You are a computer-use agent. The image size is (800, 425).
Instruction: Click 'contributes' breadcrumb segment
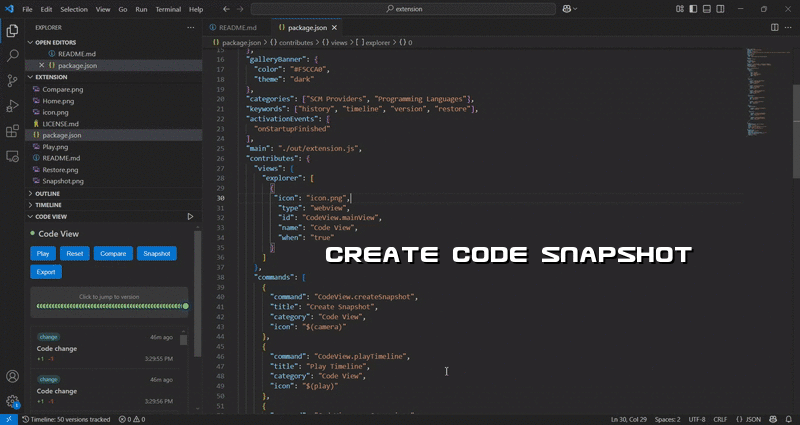pyautogui.click(x=296, y=43)
